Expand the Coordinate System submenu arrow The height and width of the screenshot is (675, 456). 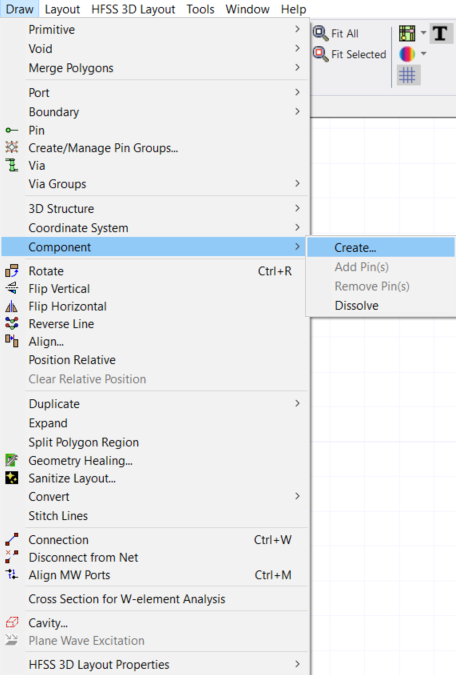pos(297,227)
